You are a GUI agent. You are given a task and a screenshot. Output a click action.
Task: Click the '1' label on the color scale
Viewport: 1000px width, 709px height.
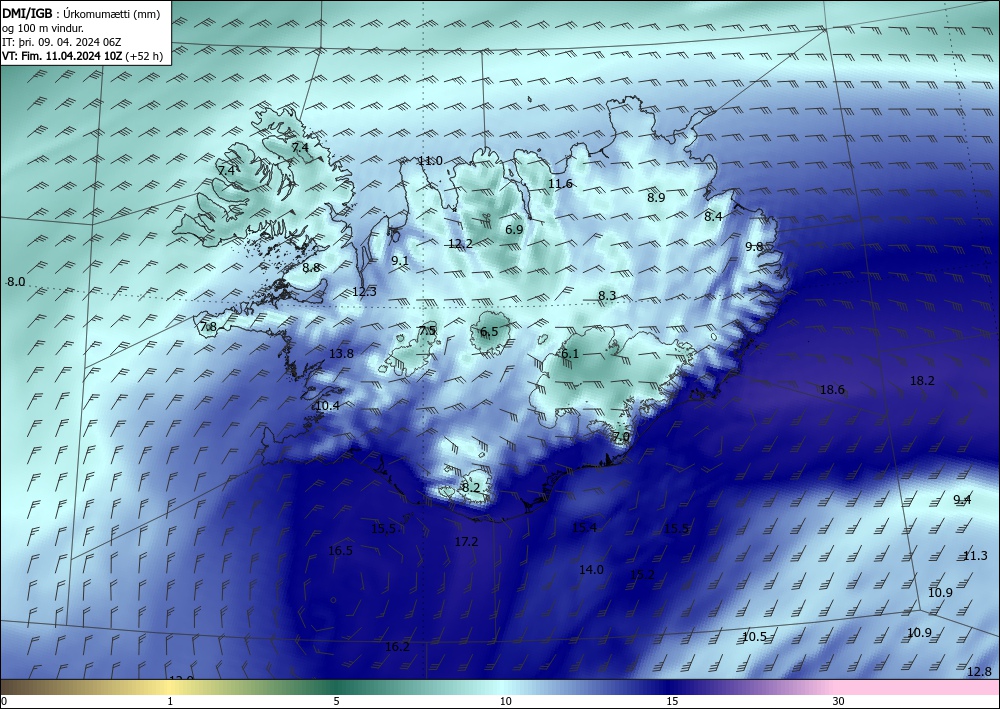[x=170, y=701]
